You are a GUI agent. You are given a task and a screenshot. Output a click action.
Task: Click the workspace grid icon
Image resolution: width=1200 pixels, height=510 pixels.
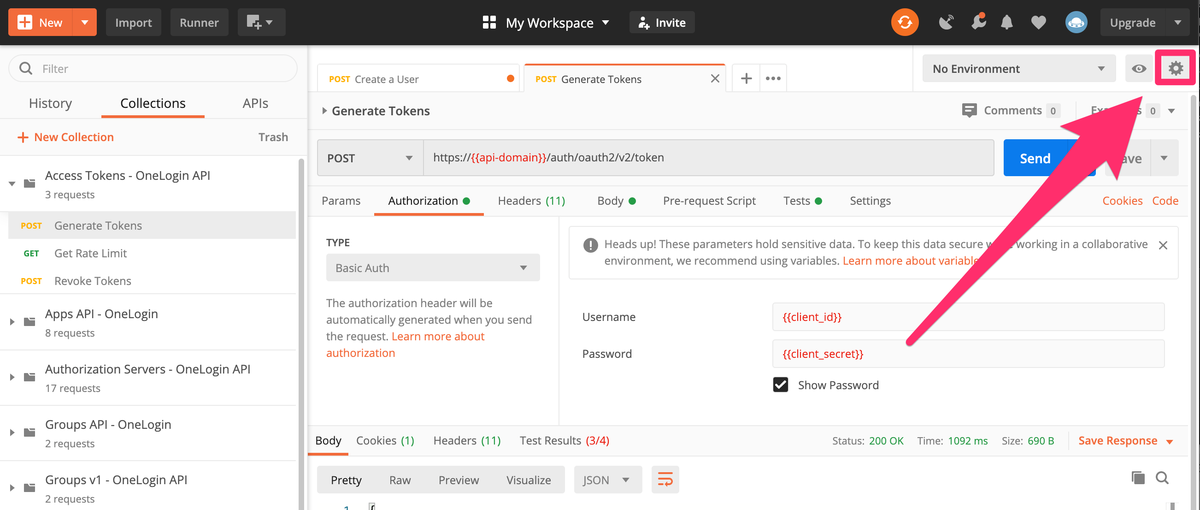(x=489, y=22)
